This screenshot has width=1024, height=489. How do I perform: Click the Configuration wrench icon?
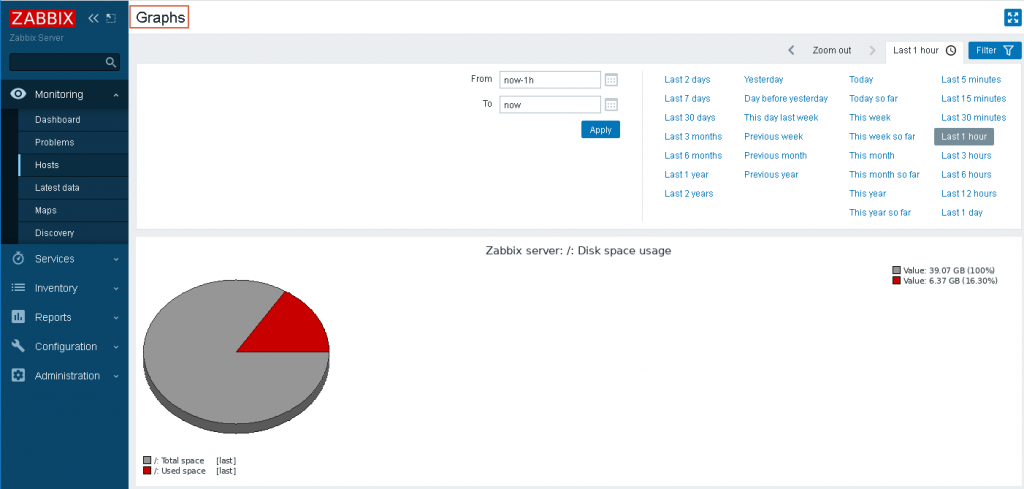pyautogui.click(x=18, y=346)
